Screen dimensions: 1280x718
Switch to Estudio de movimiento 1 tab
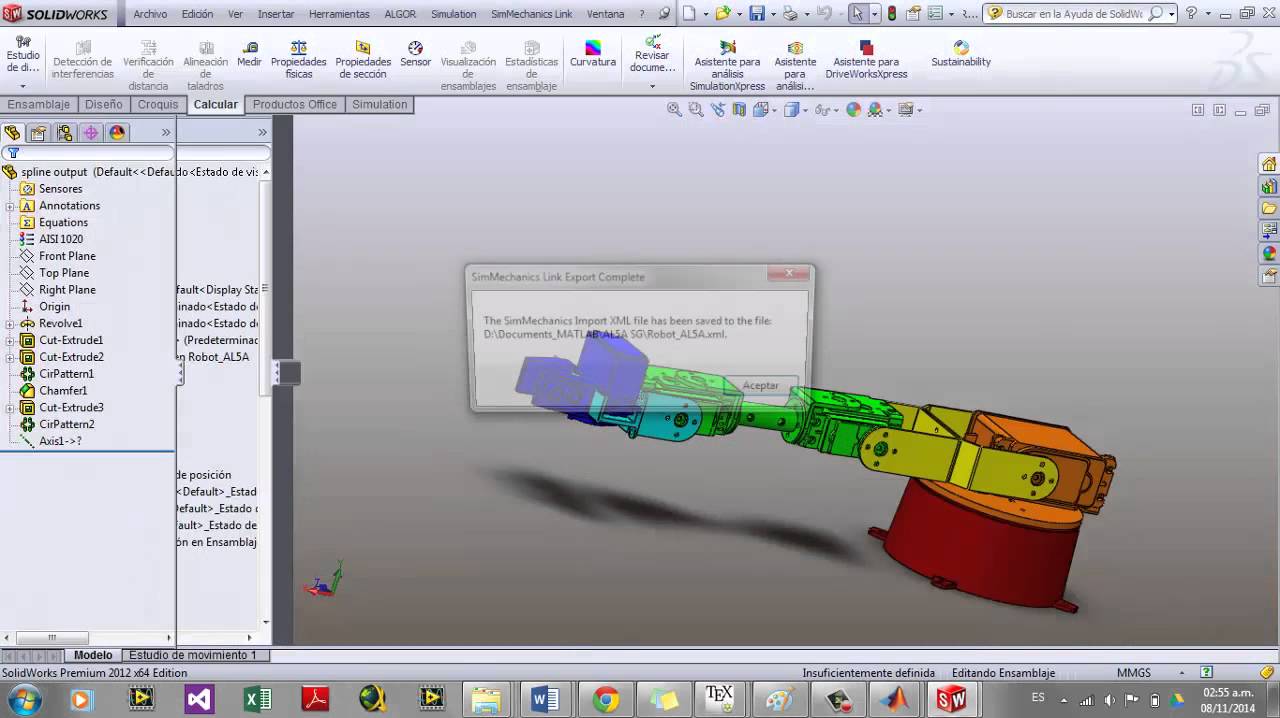tap(193, 655)
